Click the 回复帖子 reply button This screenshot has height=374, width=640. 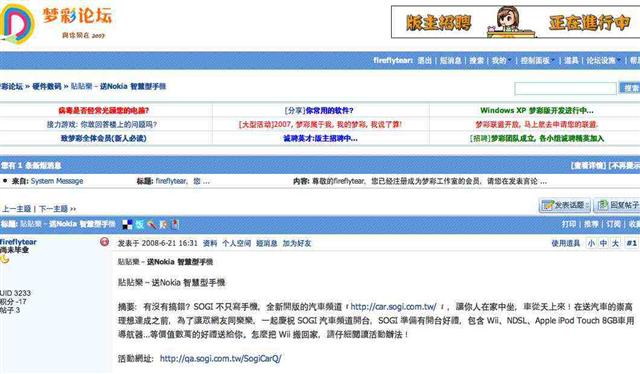click(618, 205)
